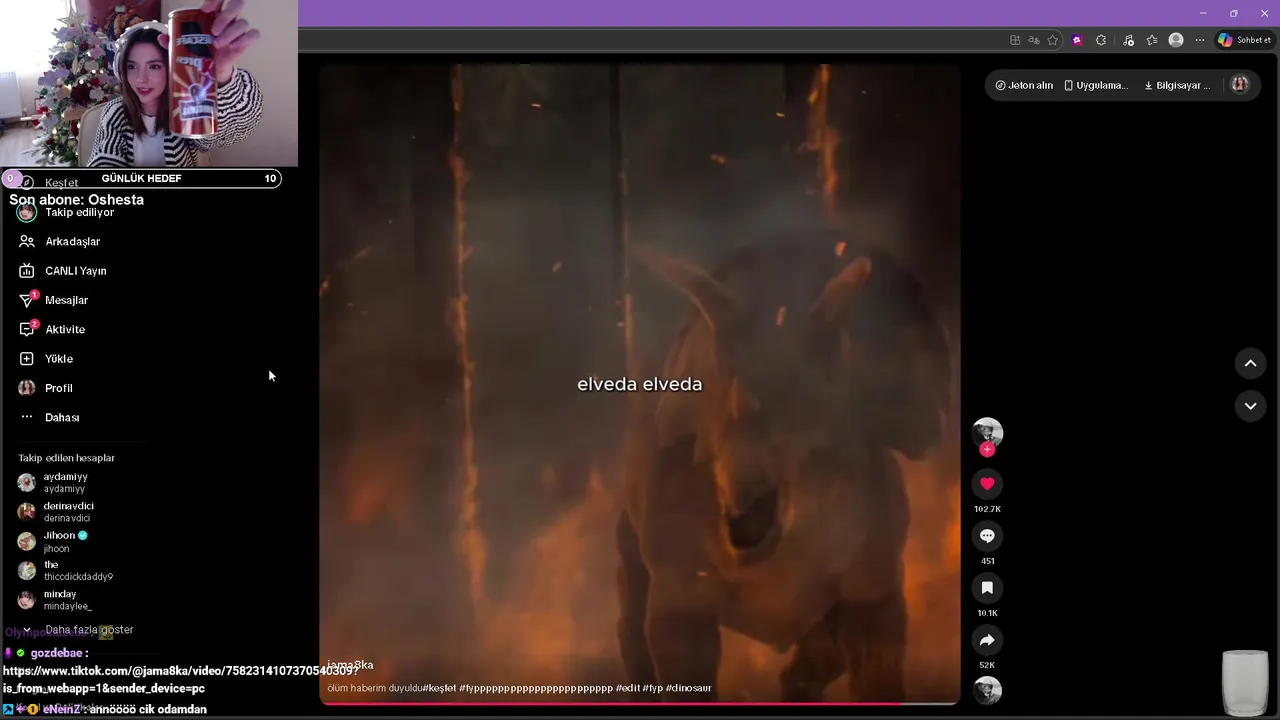Click the Mesajlar paper-plane icon
1280x720 pixels.
point(27,300)
